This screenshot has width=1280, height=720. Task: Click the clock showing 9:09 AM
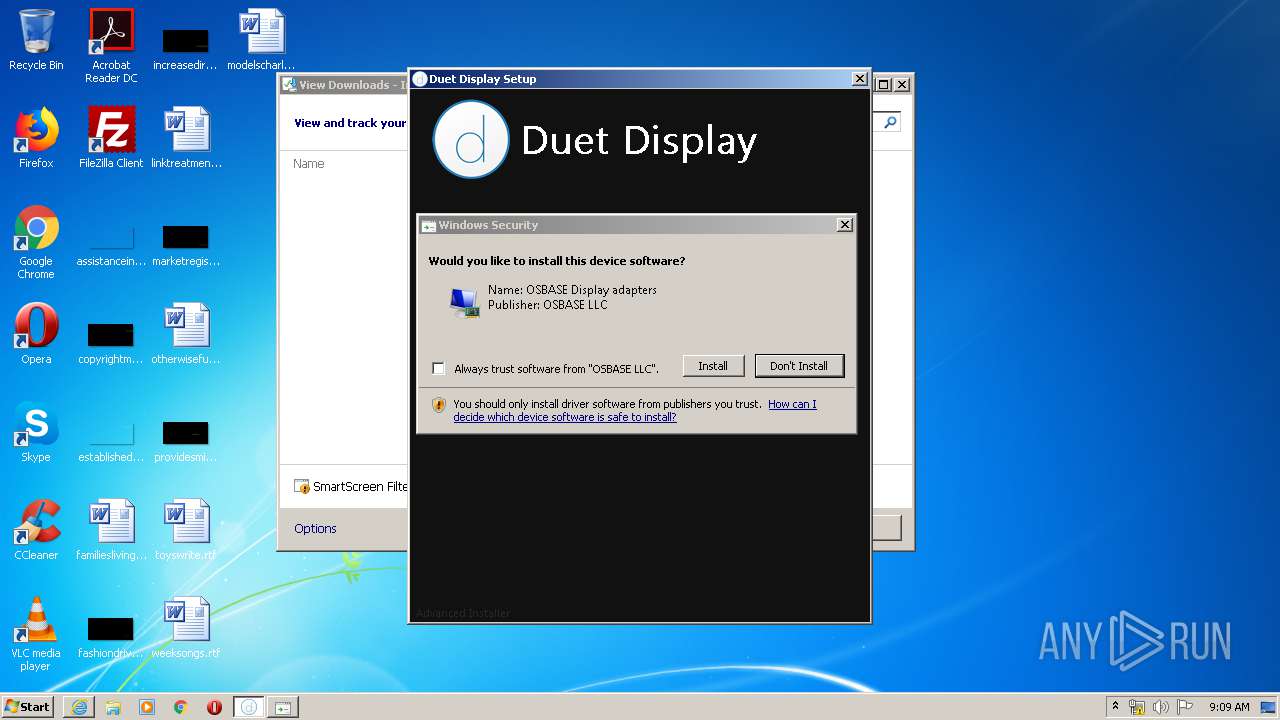[1229, 707]
